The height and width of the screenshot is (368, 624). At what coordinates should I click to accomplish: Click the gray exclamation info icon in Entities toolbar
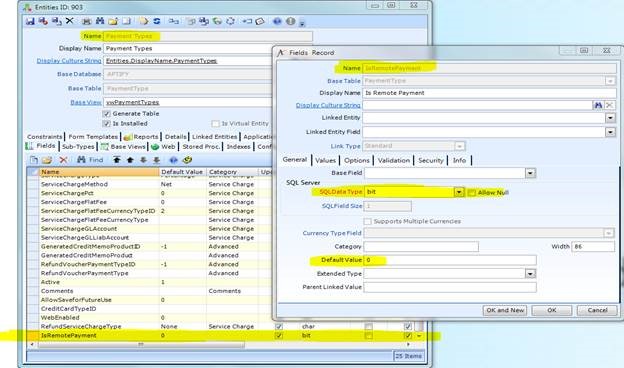(x=291, y=21)
